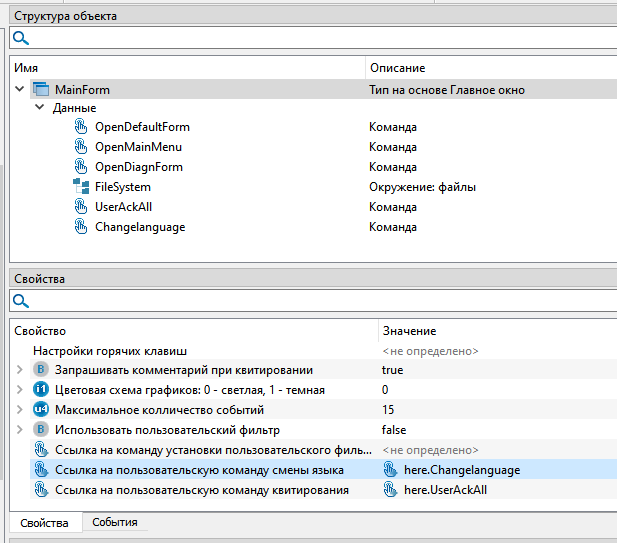Click the UserAckAll command icon in tree
This screenshot has height=543, width=617.
[x=81, y=207]
